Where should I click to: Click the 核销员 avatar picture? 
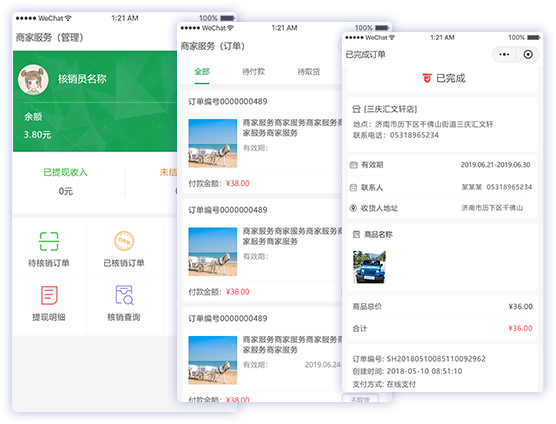coord(33,80)
